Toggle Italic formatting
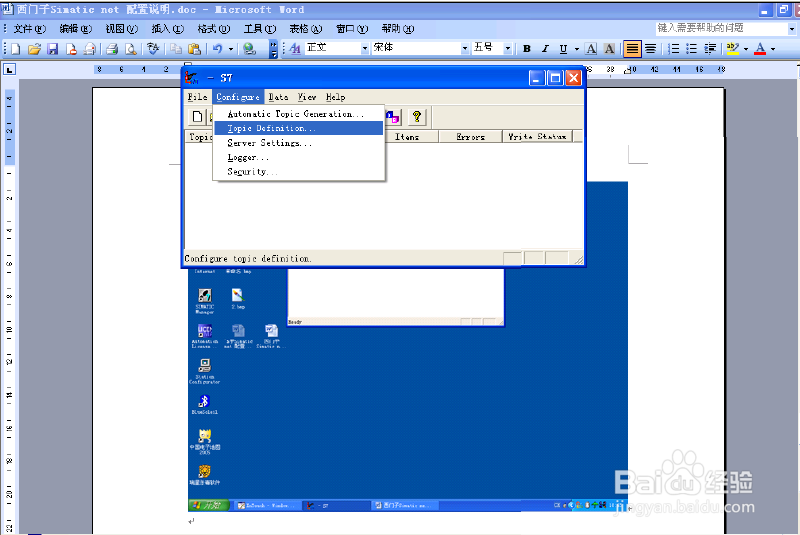This screenshot has width=800, height=535. pos(545,49)
